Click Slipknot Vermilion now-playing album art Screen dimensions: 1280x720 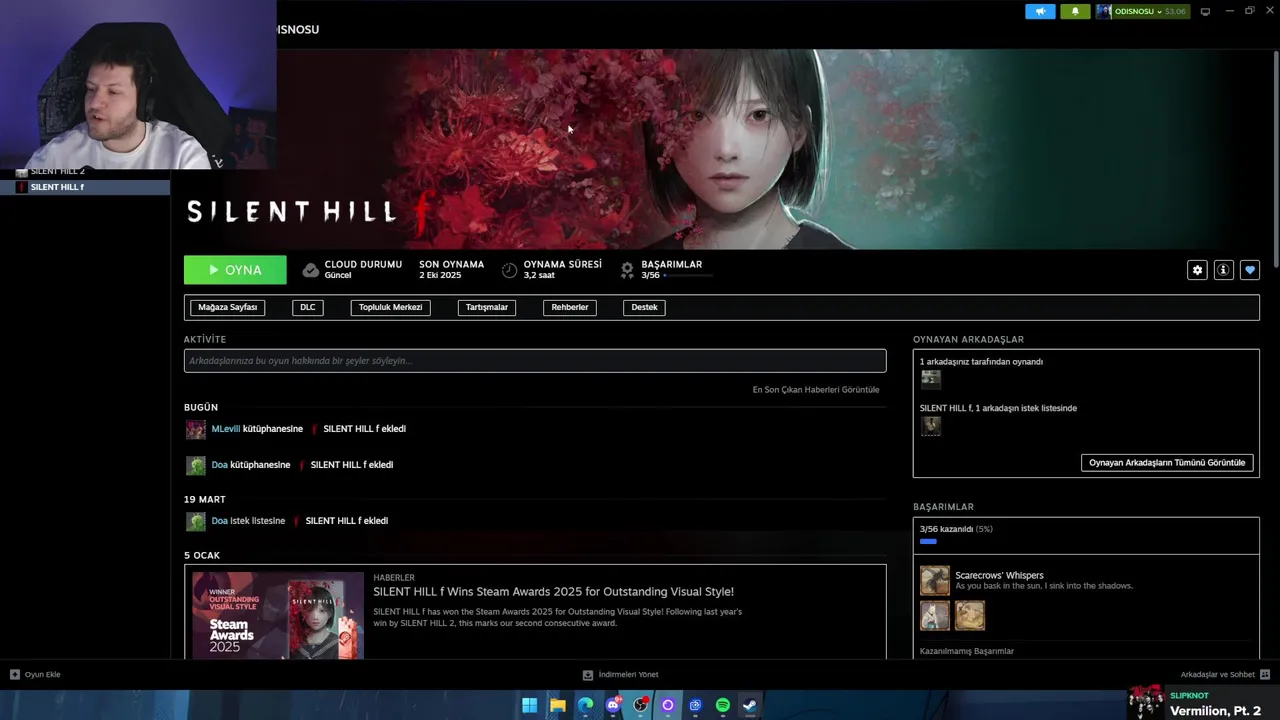[1146, 703]
